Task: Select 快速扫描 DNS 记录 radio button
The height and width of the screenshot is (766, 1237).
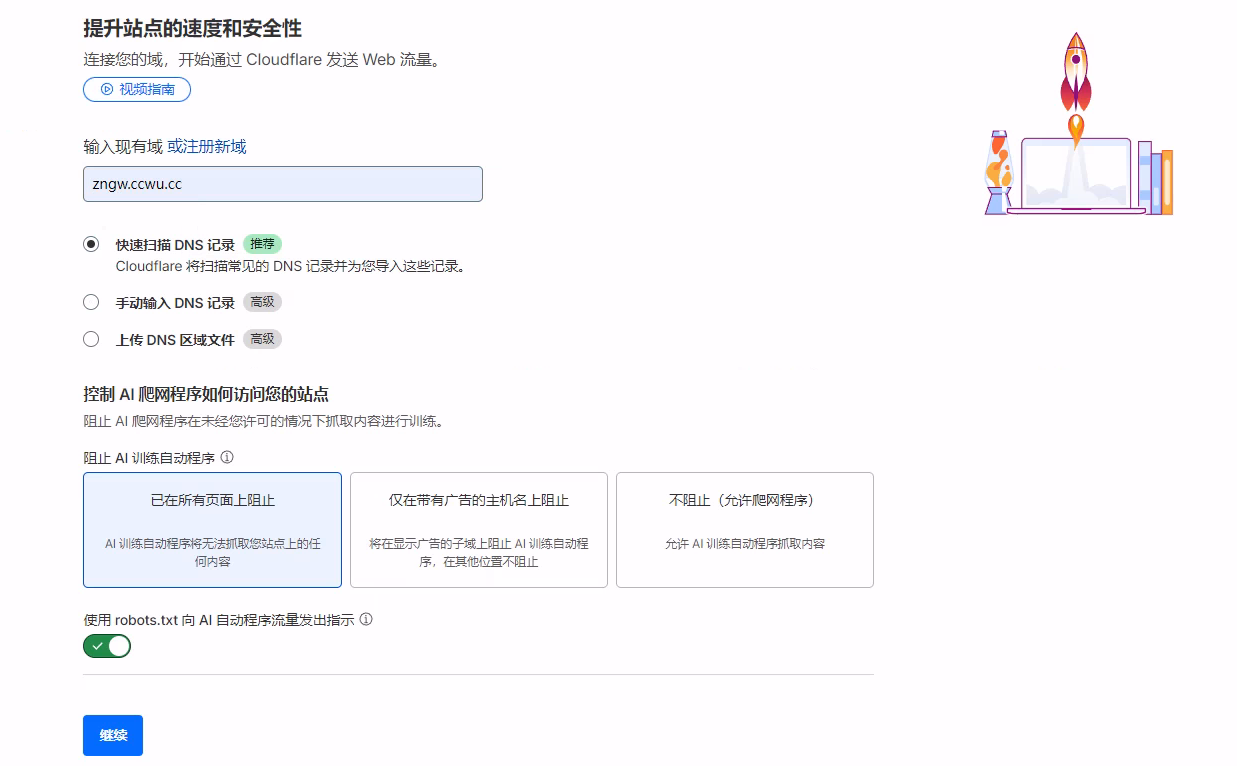Action: [91, 244]
